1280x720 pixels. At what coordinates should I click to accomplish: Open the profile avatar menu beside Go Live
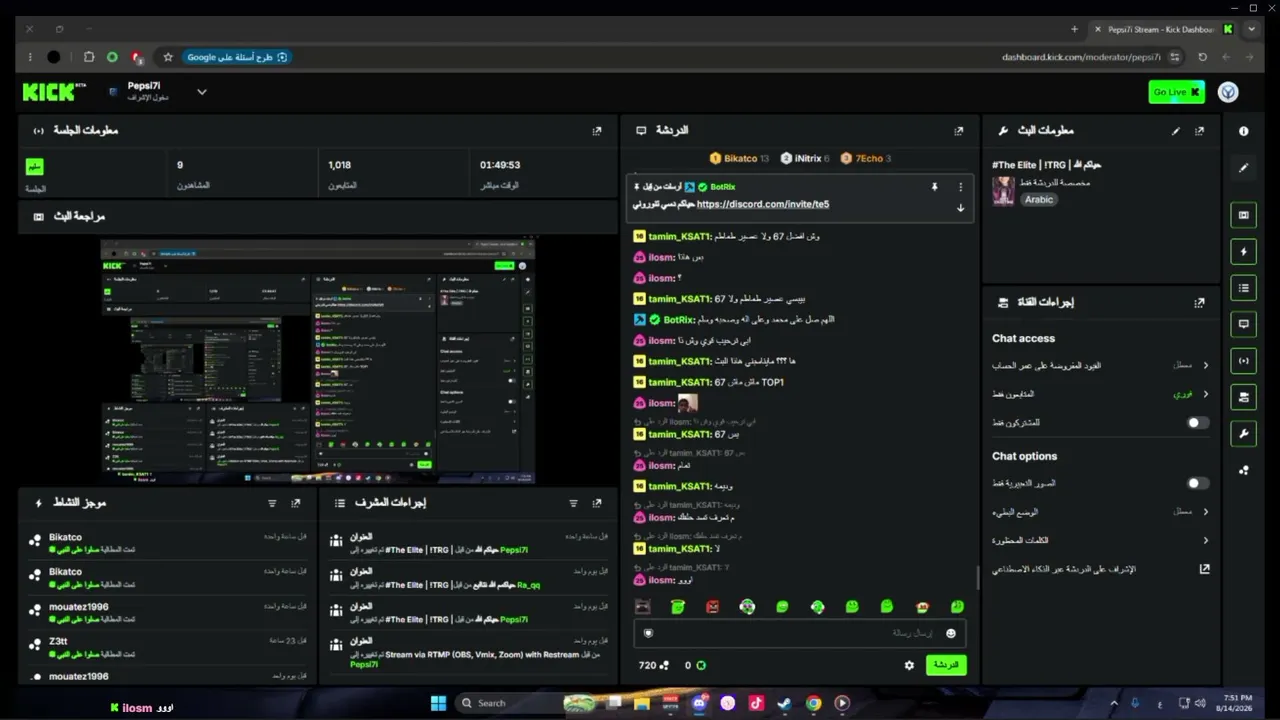point(1228,92)
